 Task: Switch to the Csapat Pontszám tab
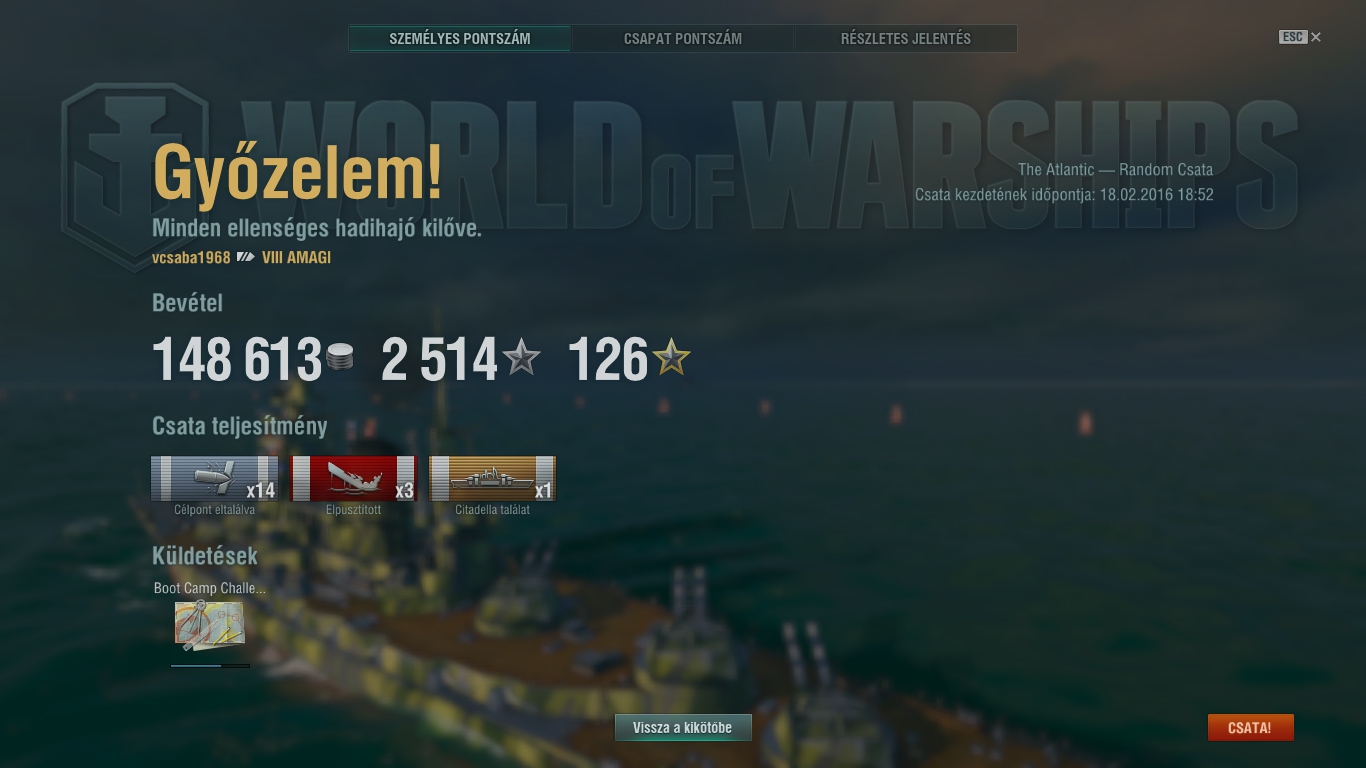[x=683, y=39]
